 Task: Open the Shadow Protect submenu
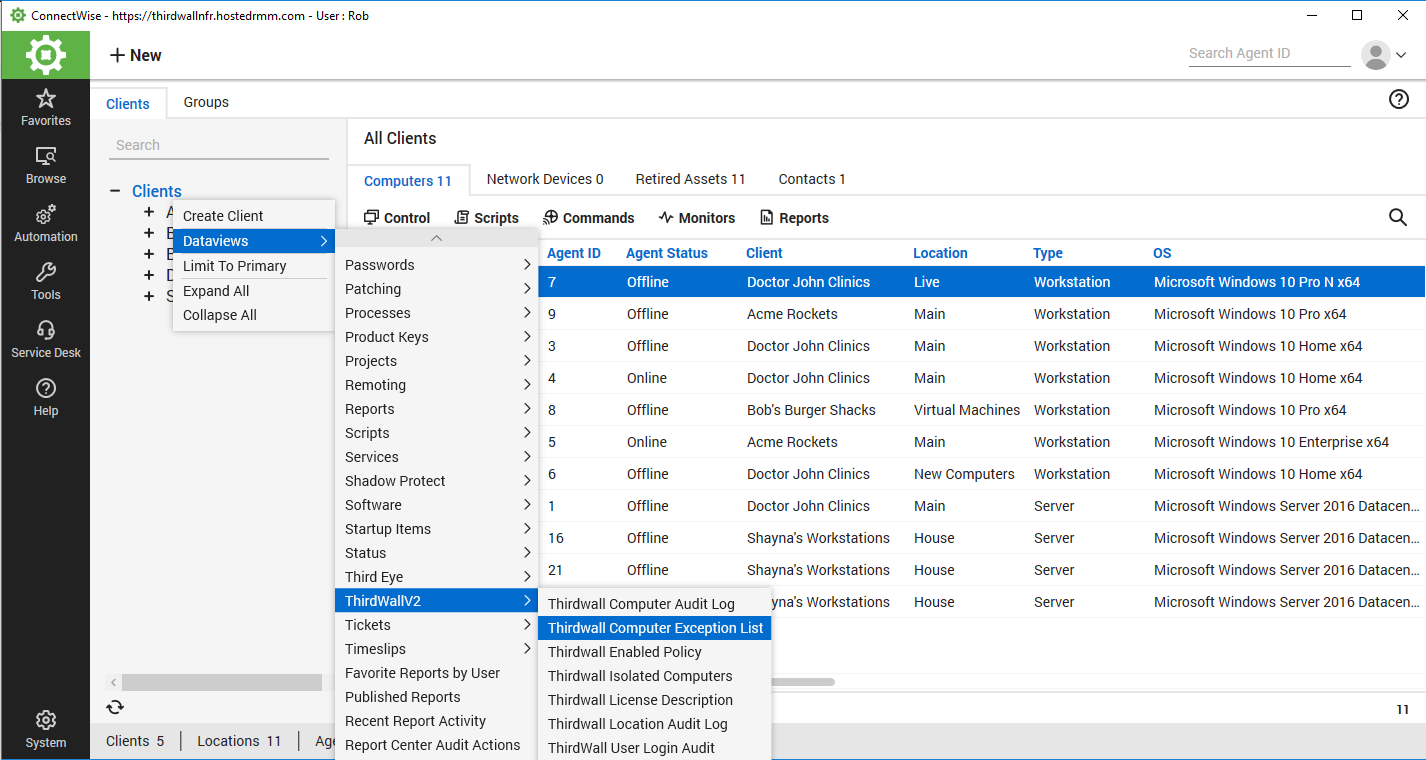pyautogui.click(x=437, y=481)
